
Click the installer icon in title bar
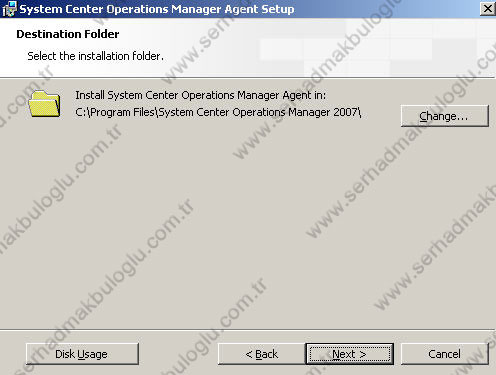9,9
